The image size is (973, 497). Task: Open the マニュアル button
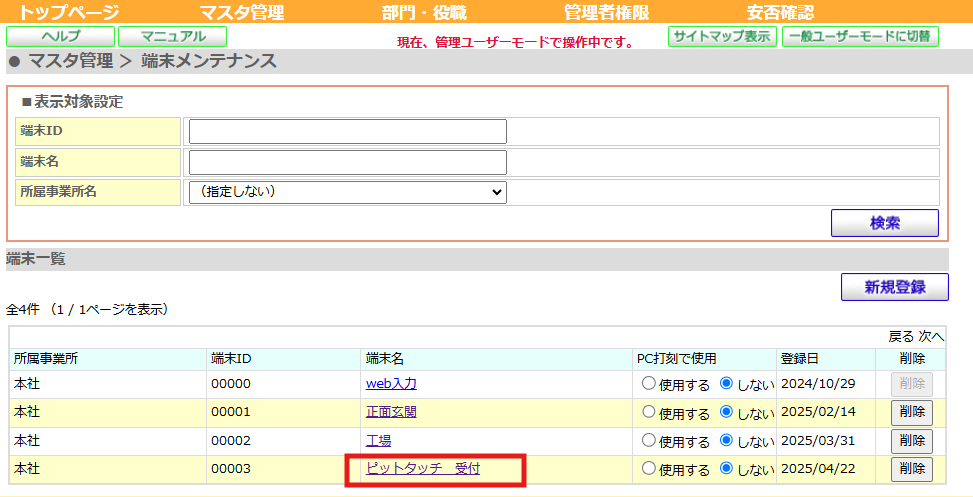coord(172,37)
